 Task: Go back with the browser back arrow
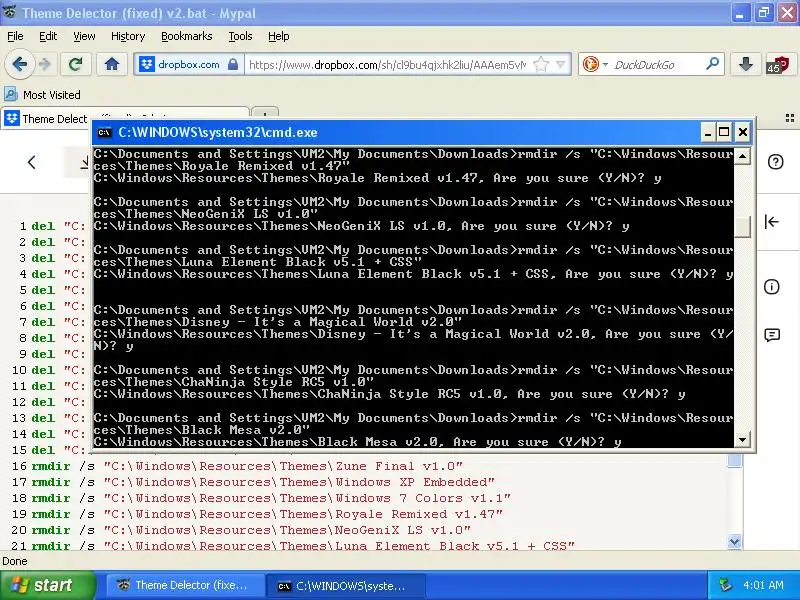[20, 64]
